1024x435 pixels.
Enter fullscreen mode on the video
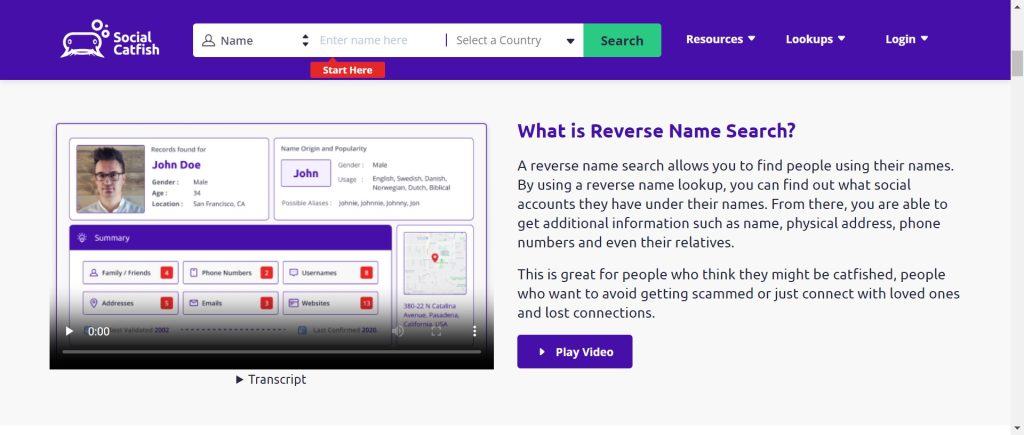436,331
